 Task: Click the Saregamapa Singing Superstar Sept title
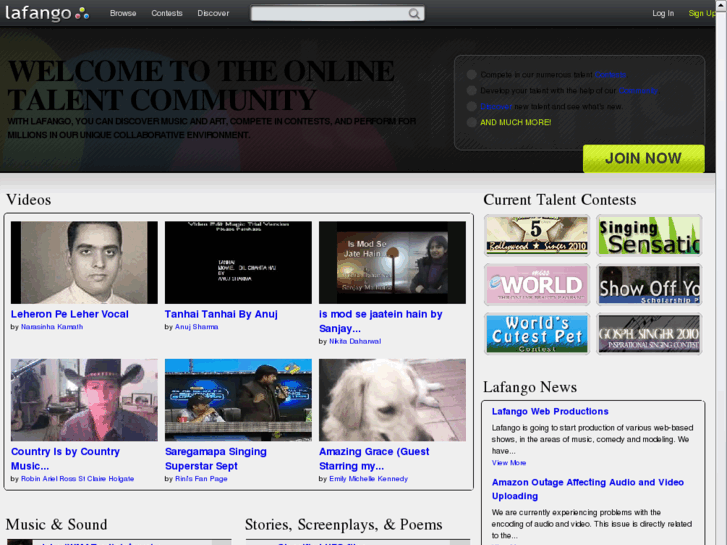tap(216, 458)
